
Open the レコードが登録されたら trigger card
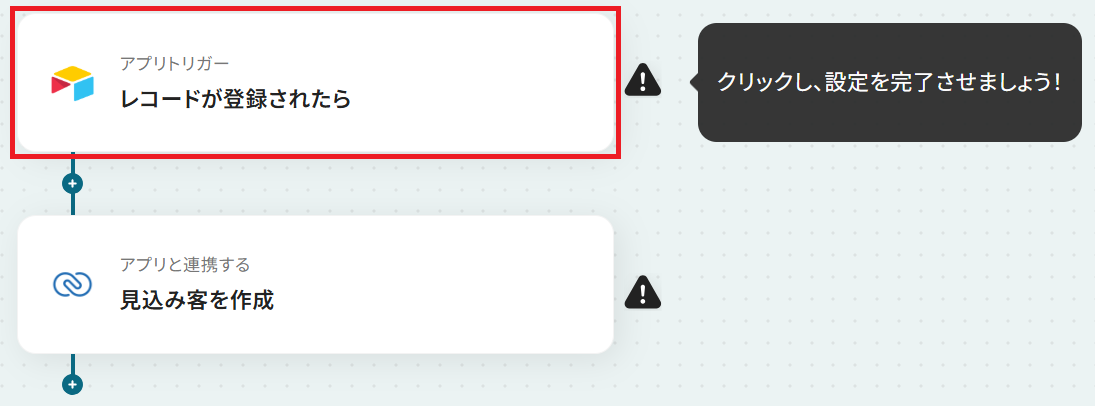[315, 82]
